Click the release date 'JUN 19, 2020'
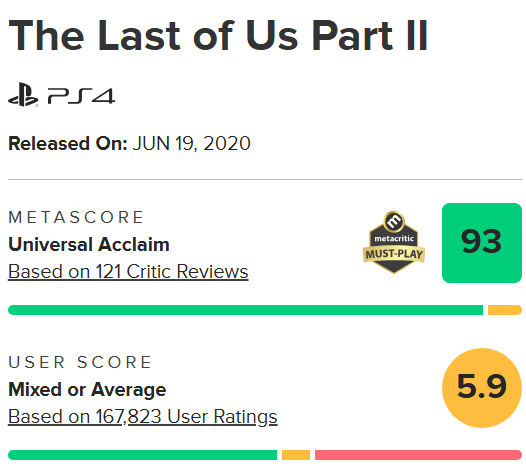Screen dimensions: 526x471 pos(192,144)
